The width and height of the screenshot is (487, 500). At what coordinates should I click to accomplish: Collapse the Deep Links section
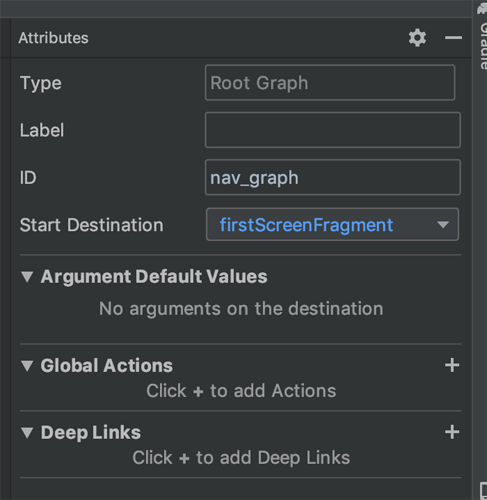pyautogui.click(x=27, y=433)
